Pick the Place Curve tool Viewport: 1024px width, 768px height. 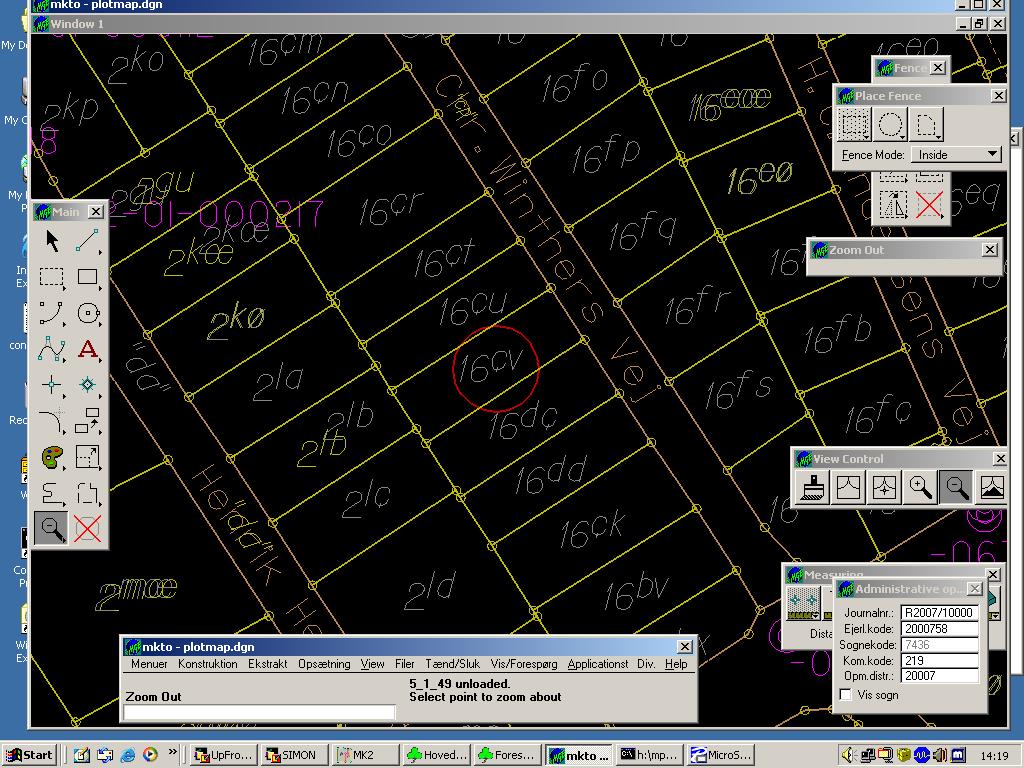(52, 349)
